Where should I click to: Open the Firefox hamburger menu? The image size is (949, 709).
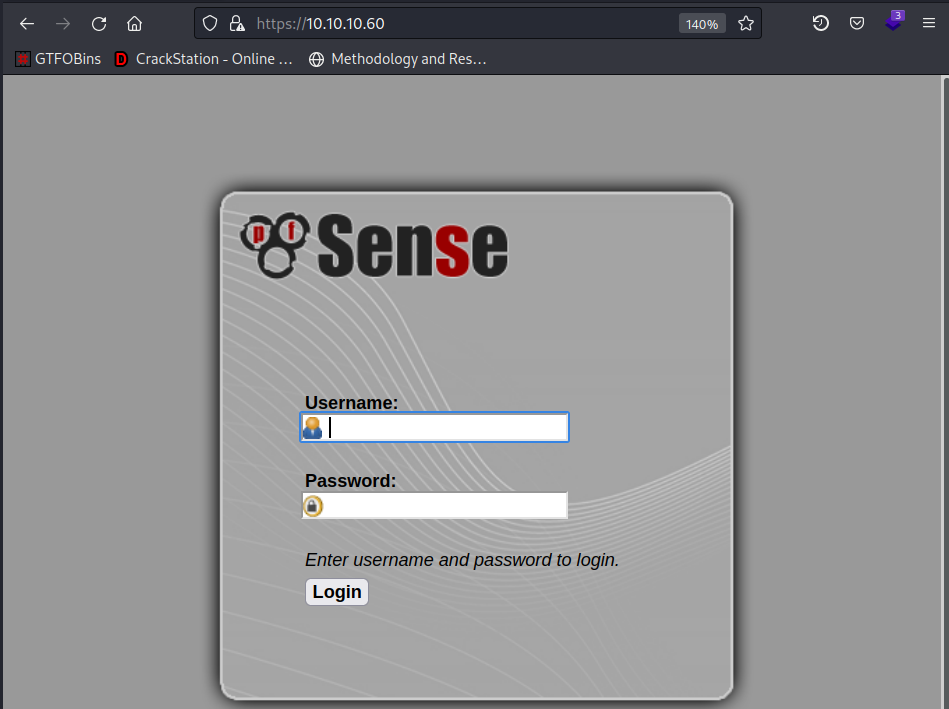pos(928,24)
